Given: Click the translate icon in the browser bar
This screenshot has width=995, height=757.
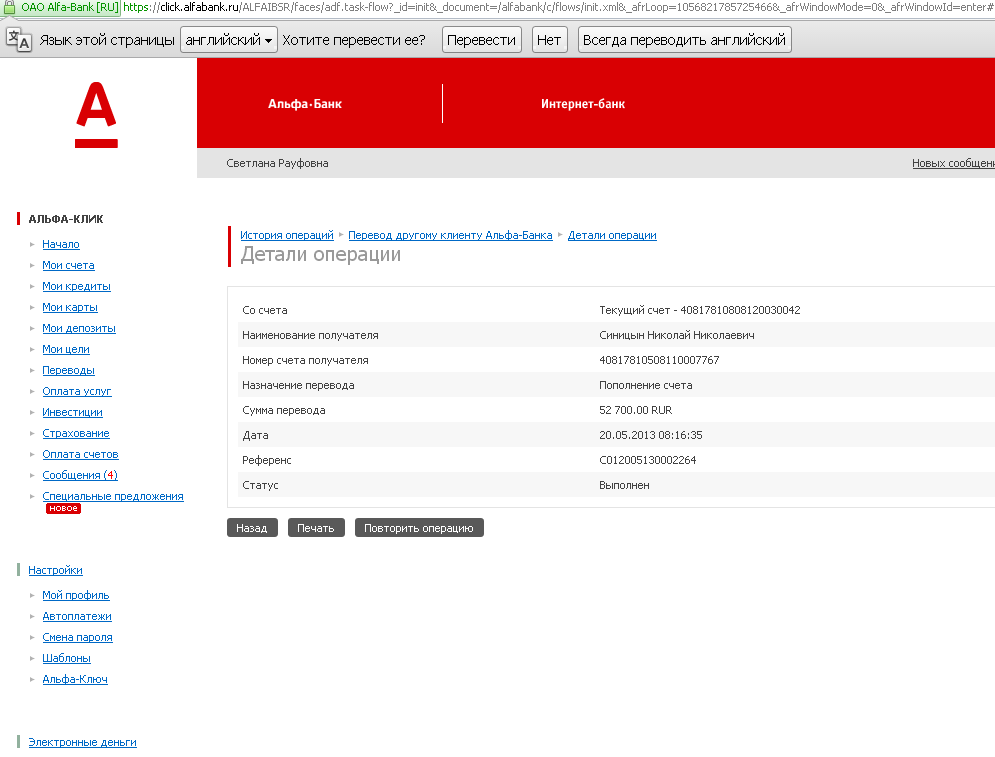Looking at the screenshot, I should (18, 40).
